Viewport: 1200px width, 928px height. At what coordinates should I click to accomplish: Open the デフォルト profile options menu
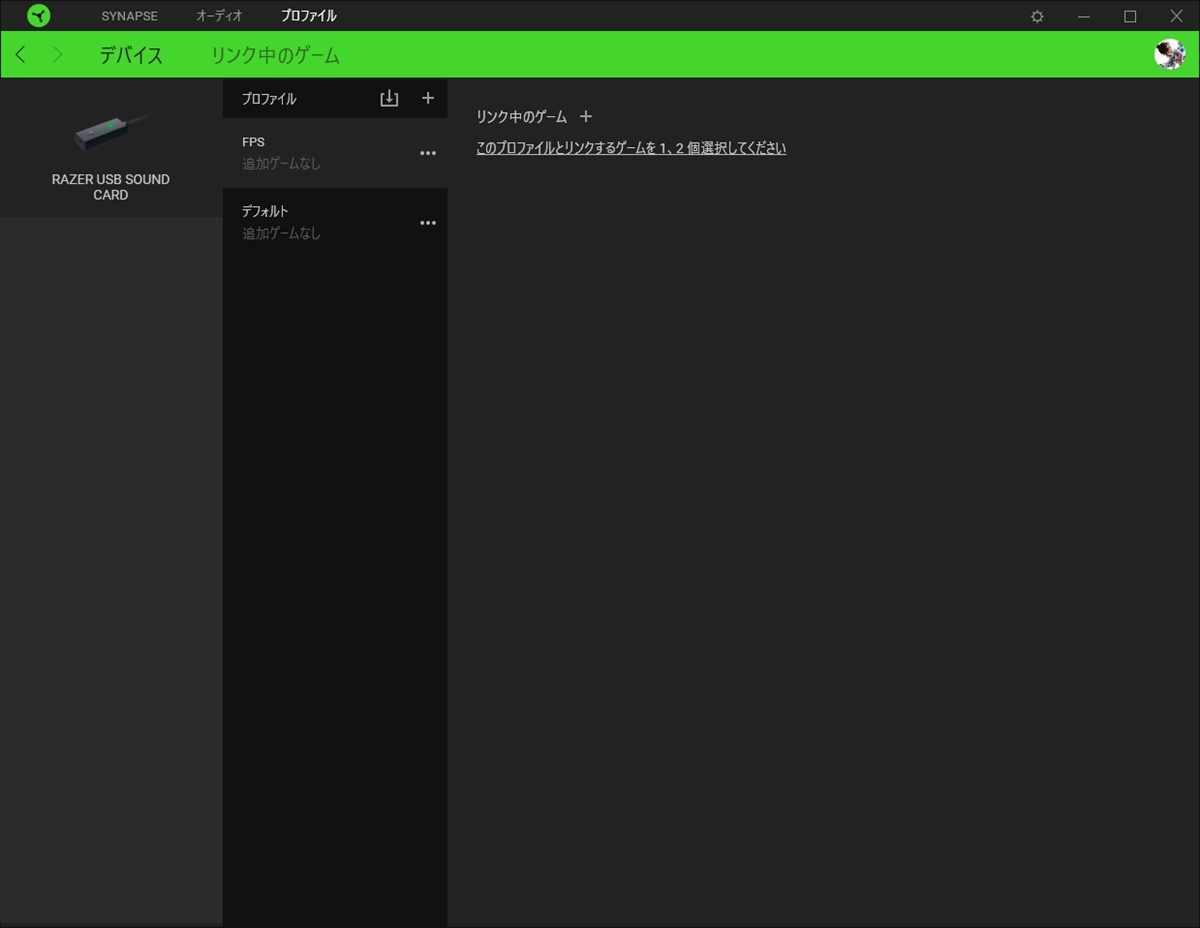[x=428, y=223]
